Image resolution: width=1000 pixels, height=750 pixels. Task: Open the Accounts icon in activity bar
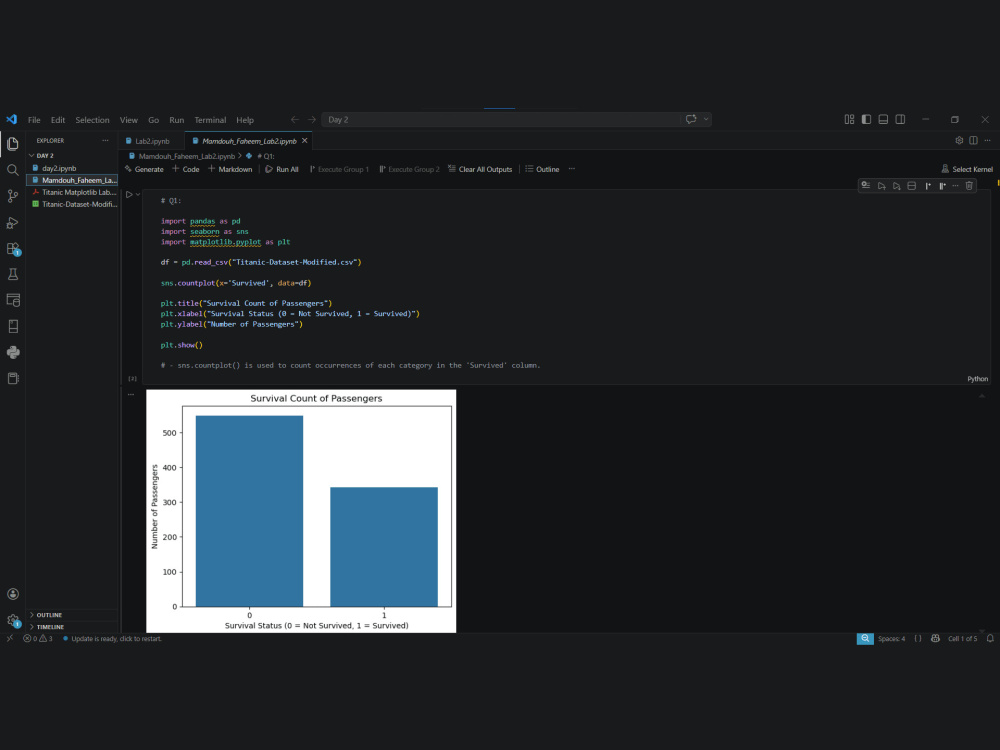[x=13, y=594]
